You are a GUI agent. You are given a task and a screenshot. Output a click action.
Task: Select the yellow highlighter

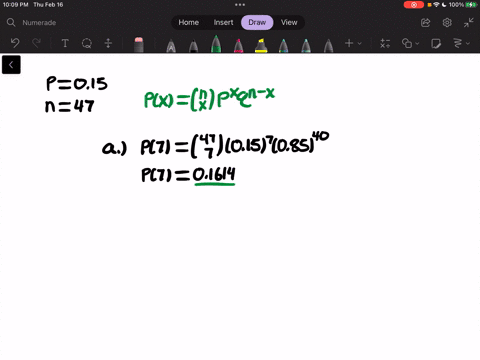coord(261,46)
